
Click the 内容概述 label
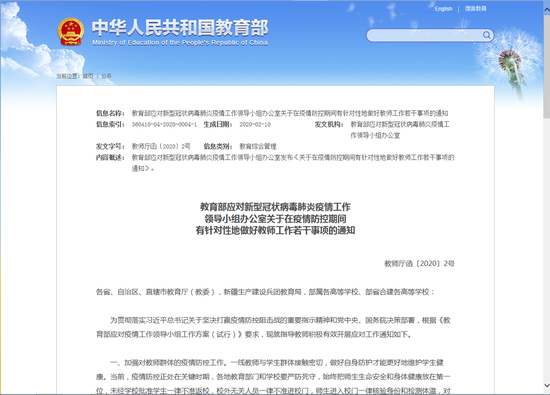click(x=110, y=158)
